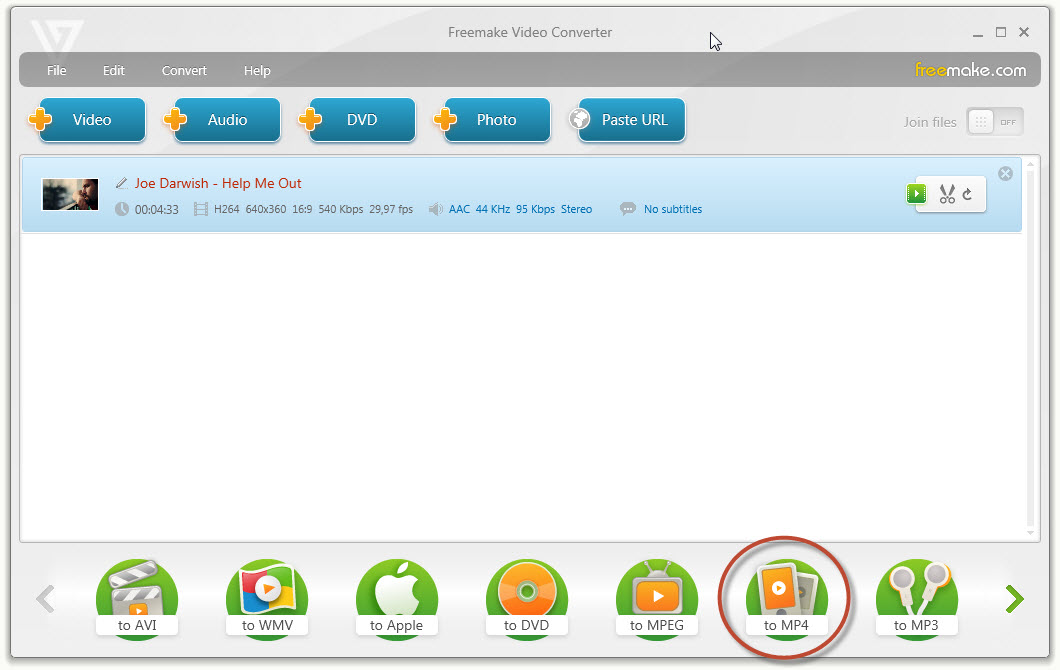
Task: Show previous output formats with left arrow
Action: [45, 599]
